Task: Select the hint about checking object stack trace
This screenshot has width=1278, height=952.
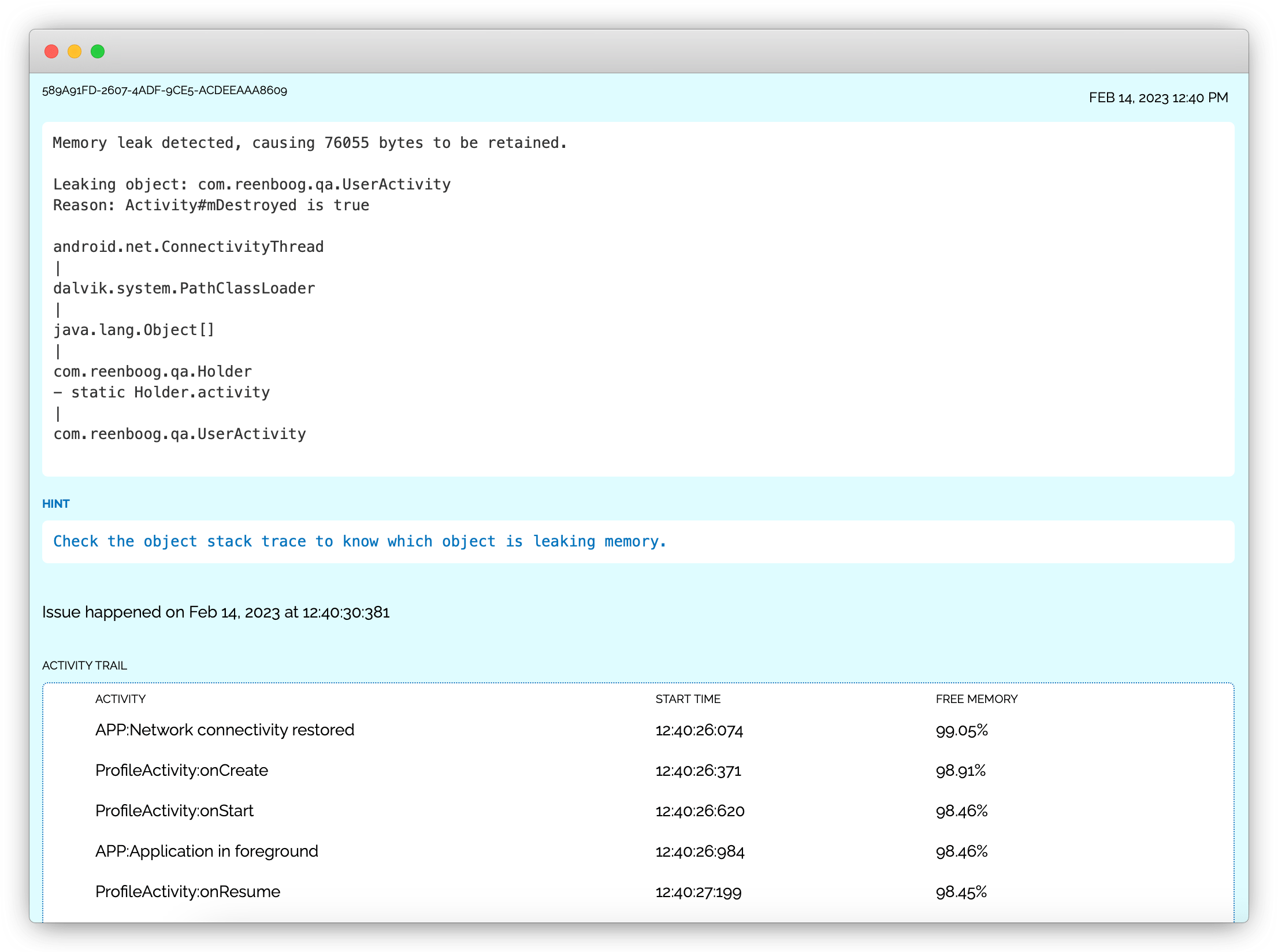Action: pos(359,541)
